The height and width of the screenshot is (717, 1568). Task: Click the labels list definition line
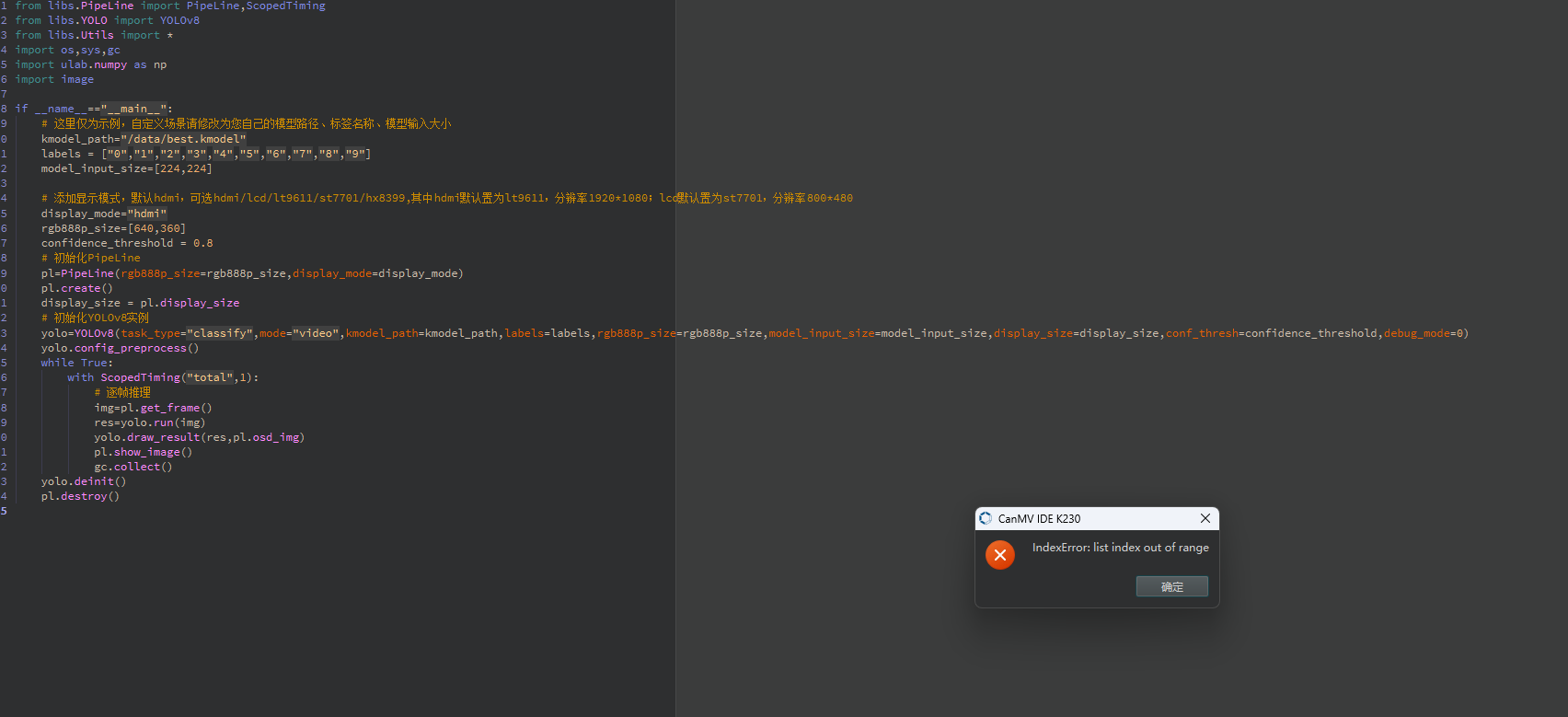(205, 154)
